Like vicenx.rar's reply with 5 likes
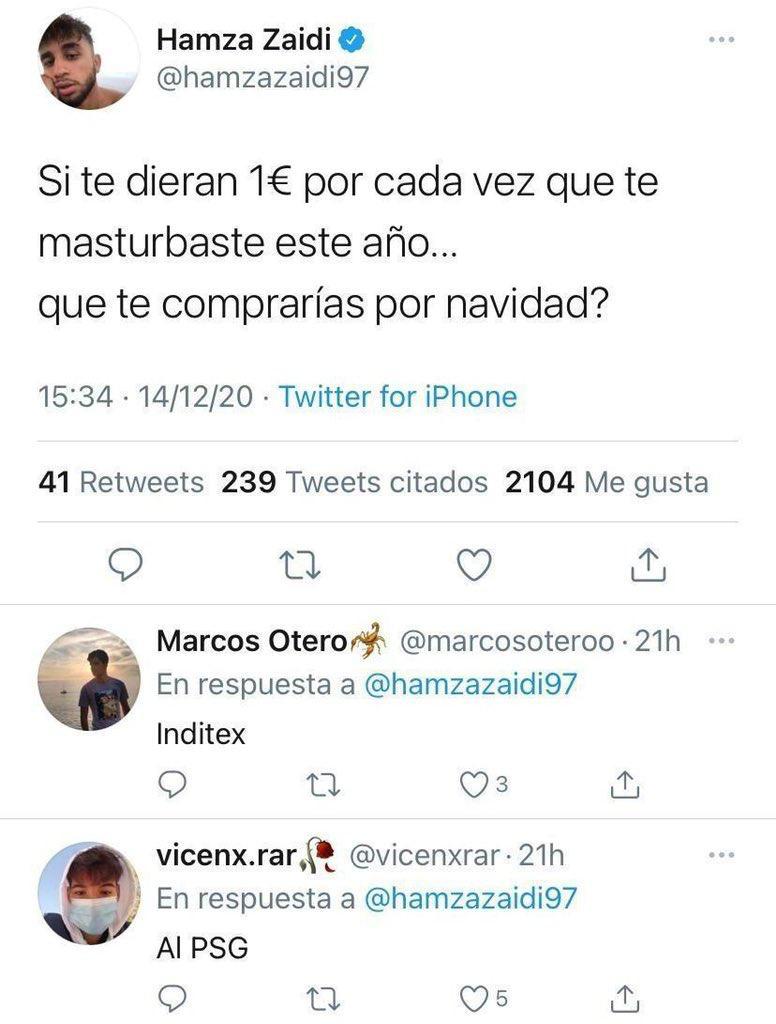Image resolution: width=776 pixels, height=1024 pixels. coord(483,998)
